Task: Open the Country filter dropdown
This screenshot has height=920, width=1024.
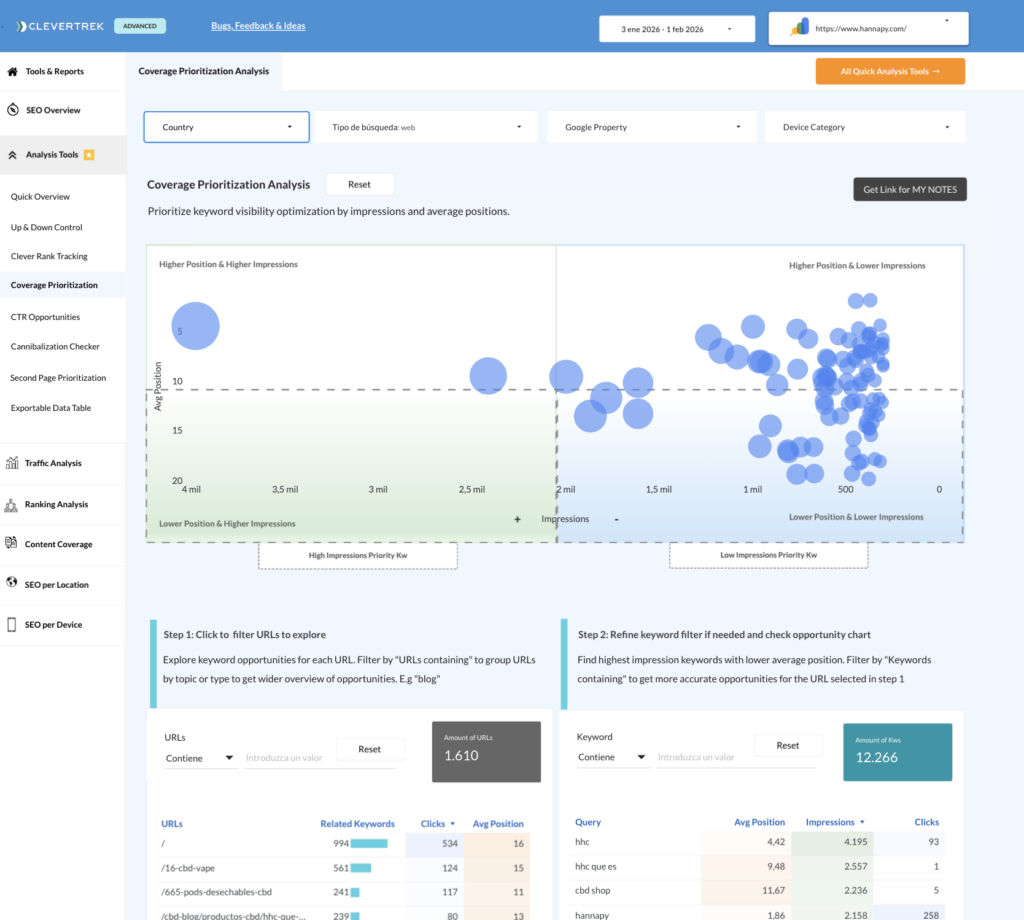Action: [x=226, y=127]
